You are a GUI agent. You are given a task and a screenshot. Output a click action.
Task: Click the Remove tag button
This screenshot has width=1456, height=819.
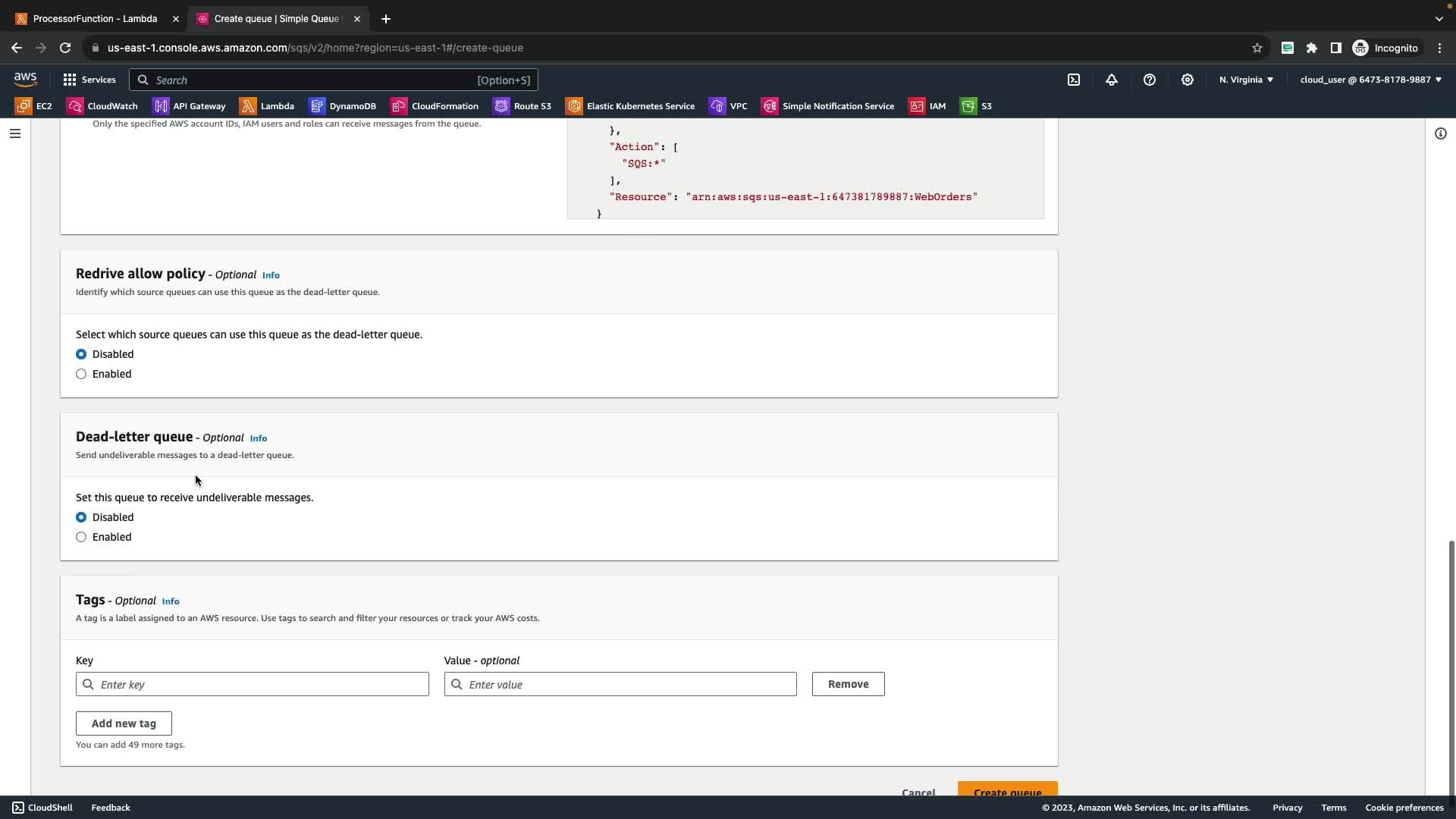848,684
